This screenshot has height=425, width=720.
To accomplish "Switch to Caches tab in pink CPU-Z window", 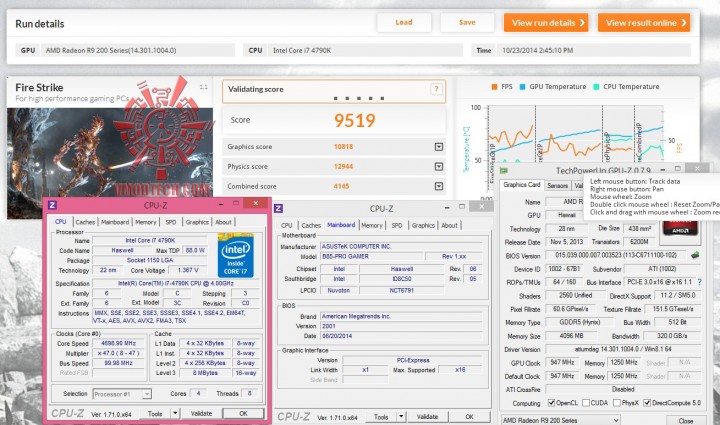I will tap(85, 222).
